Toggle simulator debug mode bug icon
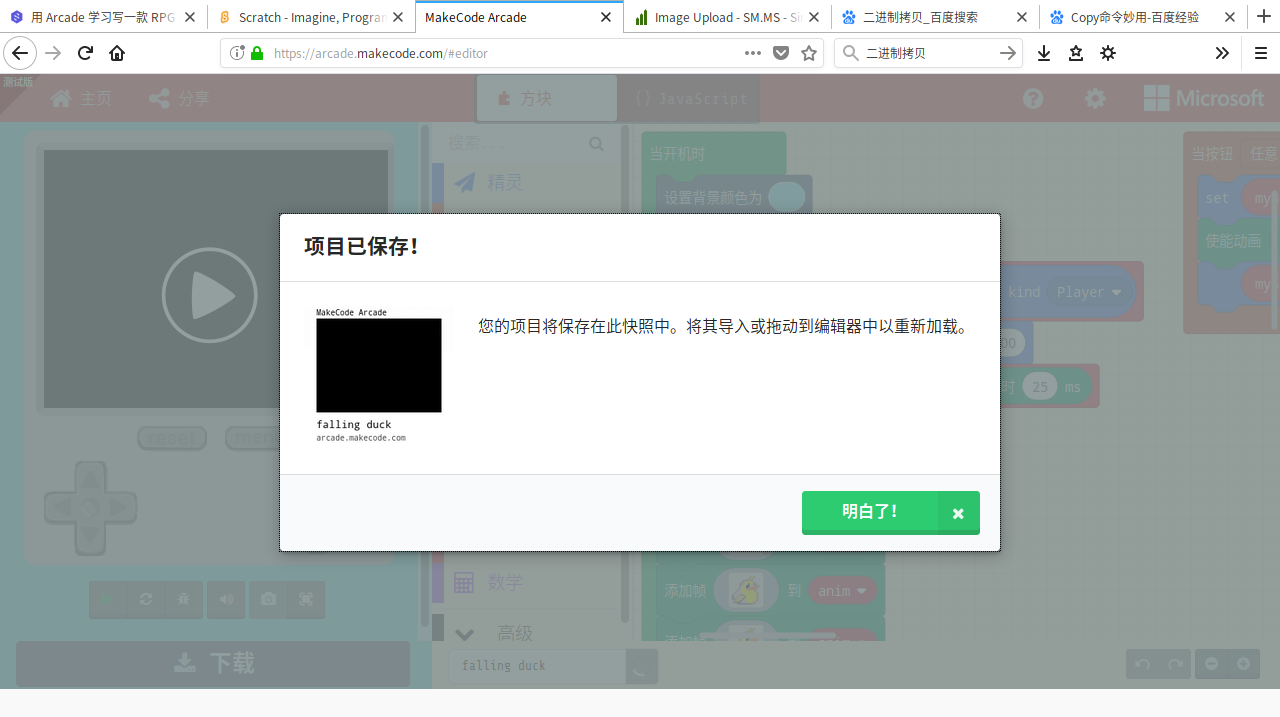The width and height of the screenshot is (1280, 717). [x=184, y=599]
